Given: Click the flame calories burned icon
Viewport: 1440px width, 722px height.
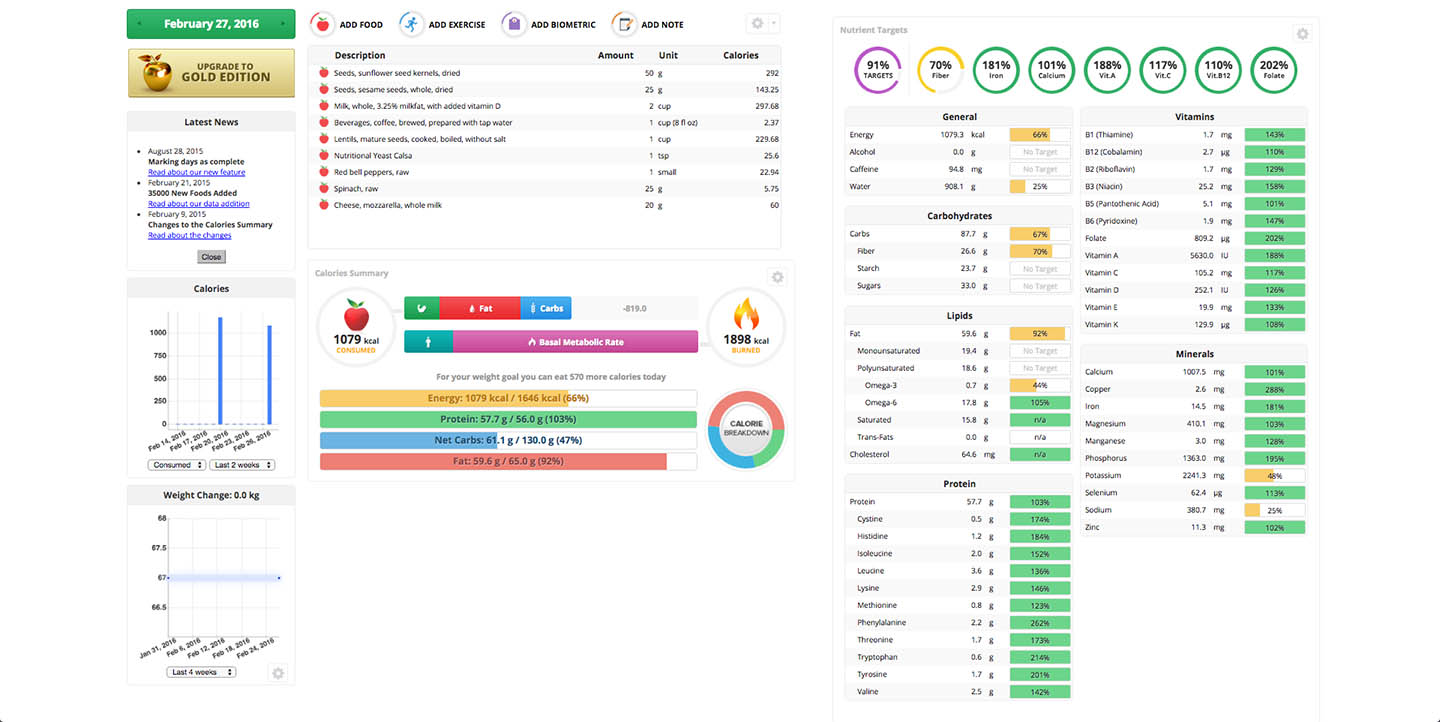Looking at the screenshot, I should click(746, 317).
